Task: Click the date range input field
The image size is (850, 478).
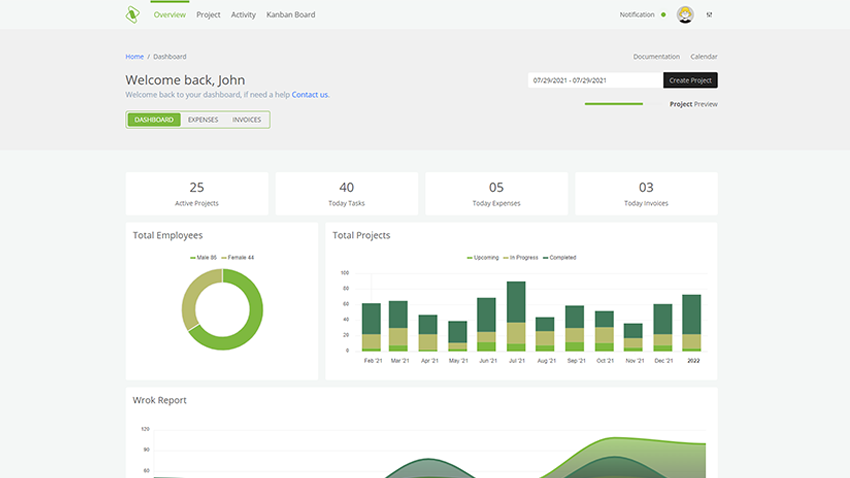Action: click(595, 80)
